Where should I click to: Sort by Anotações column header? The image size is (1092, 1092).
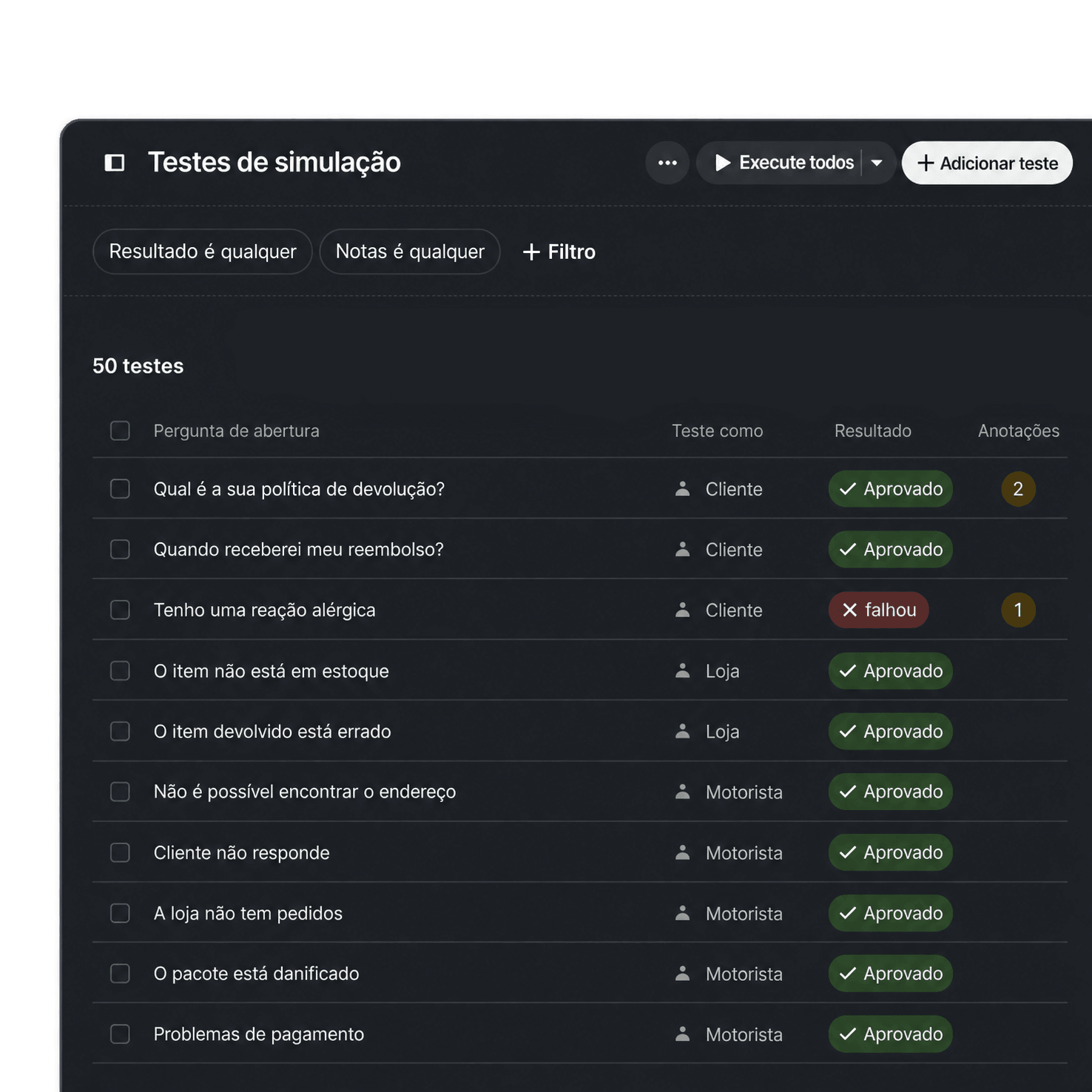pyautogui.click(x=1019, y=431)
